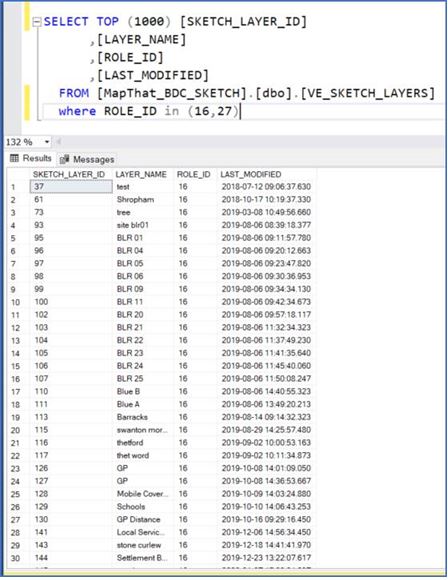Click the 'Blue A' cell

pos(143,404)
